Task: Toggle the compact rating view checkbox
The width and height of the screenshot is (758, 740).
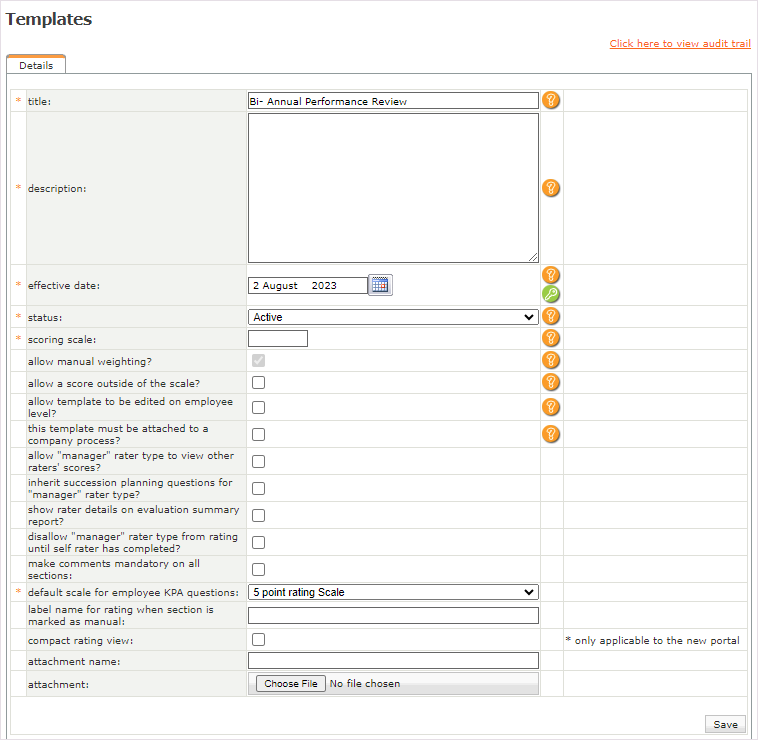Action: (258, 640)
